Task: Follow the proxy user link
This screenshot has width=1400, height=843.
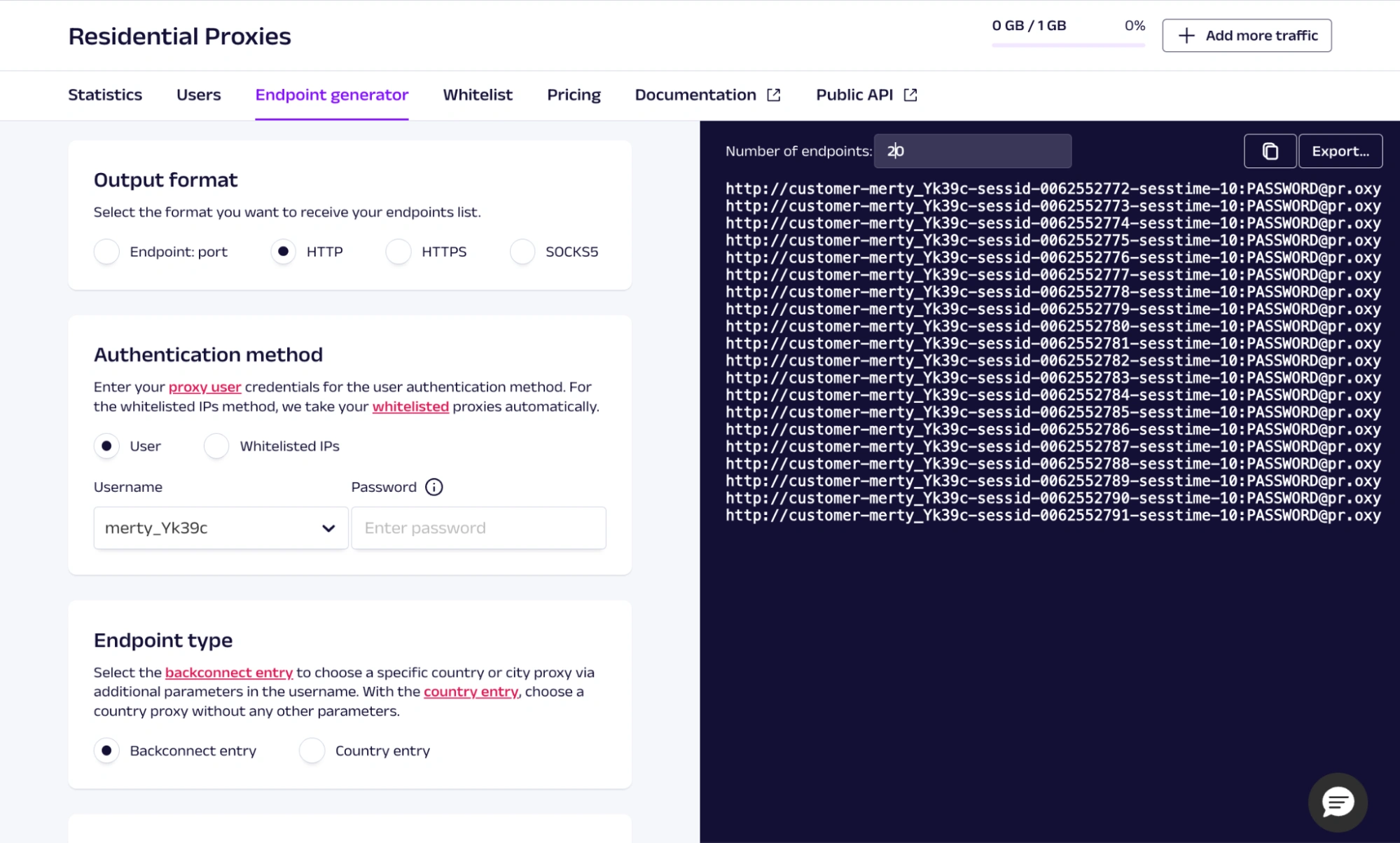Action: pyautogui.click(x=205, y=387)
